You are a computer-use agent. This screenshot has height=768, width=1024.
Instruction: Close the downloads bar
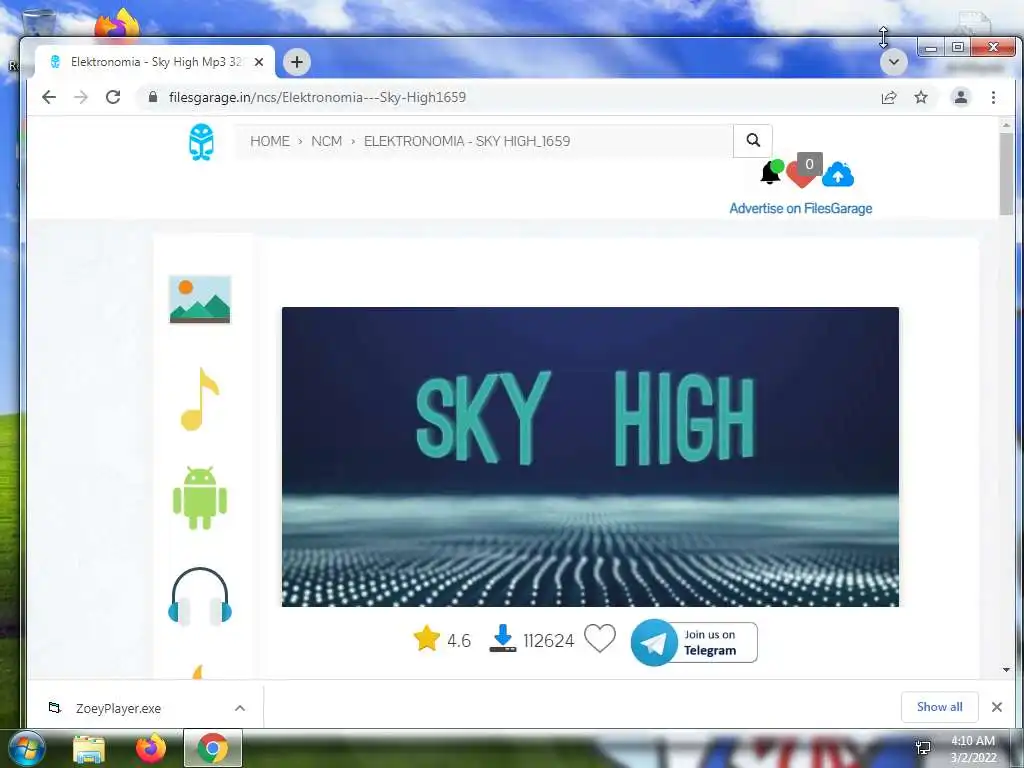click(997, 707)
